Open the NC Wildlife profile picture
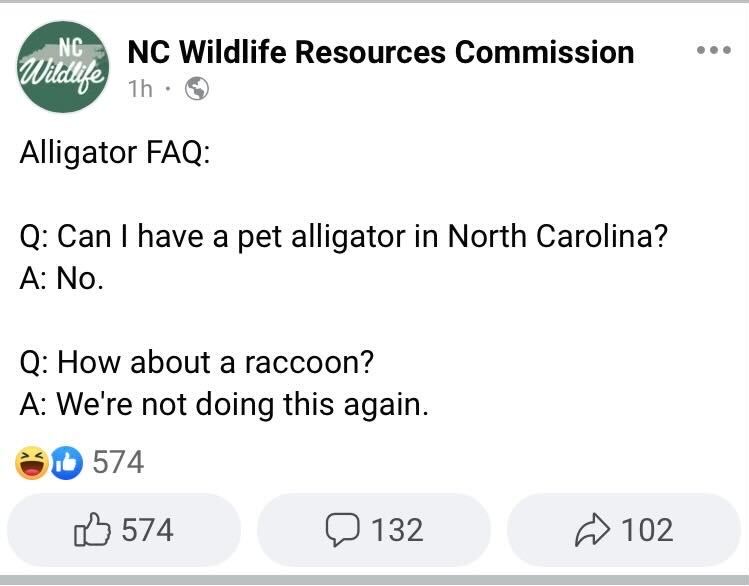The height and width of the screenshot is (586, 749). 64,67
